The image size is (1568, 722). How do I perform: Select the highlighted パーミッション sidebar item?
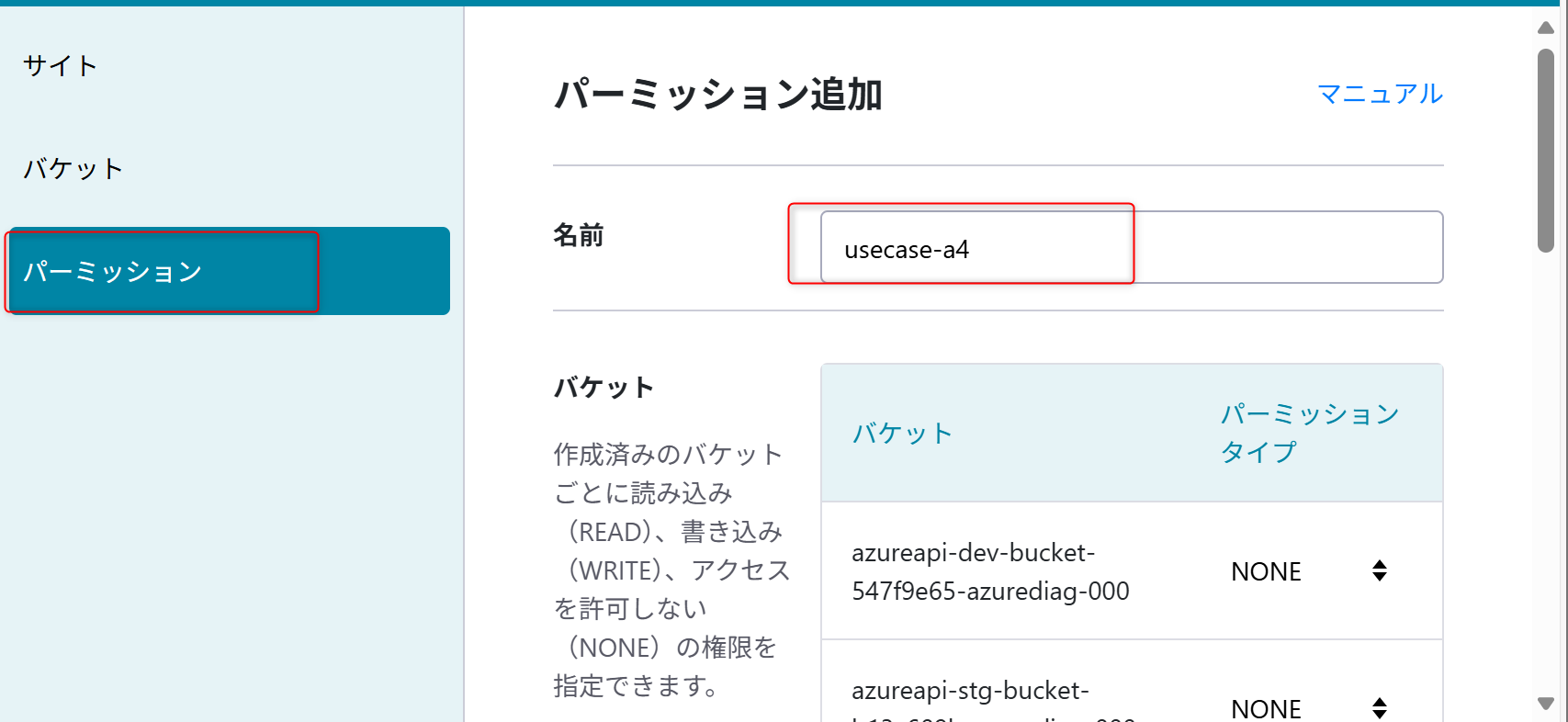113,272
